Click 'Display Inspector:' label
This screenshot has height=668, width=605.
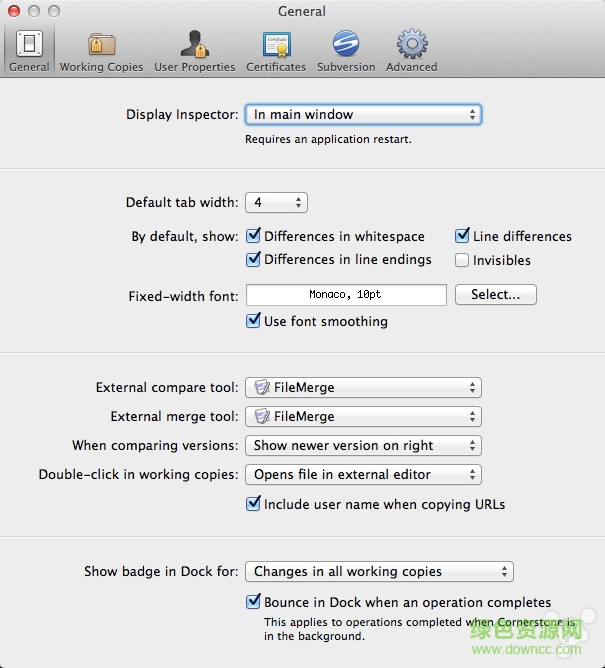click(x=182, y=115)
